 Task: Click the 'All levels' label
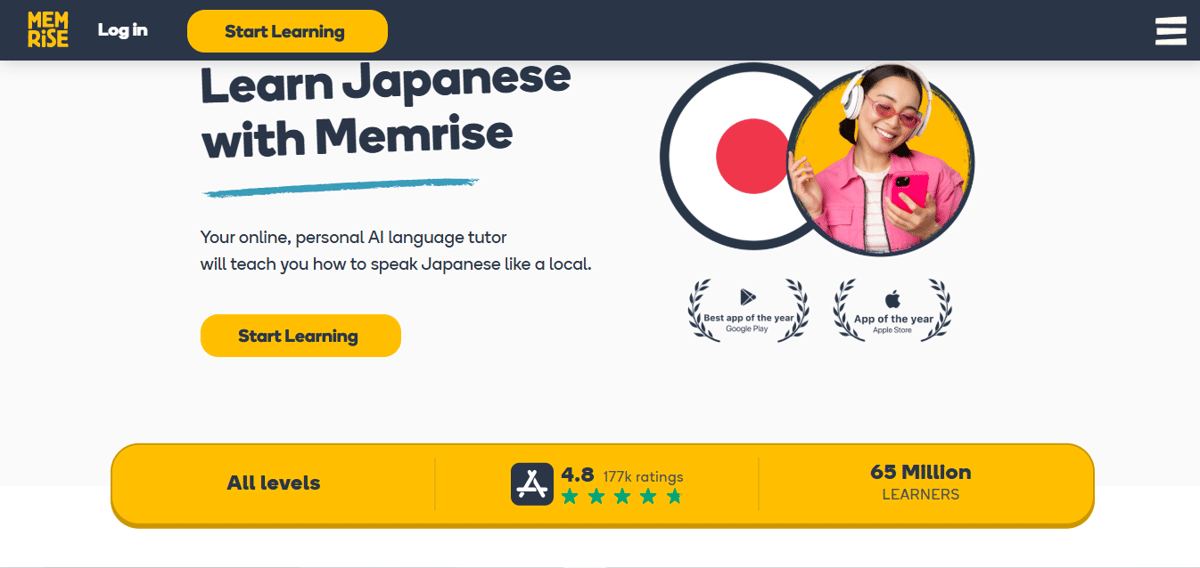(x=273, y=483)
